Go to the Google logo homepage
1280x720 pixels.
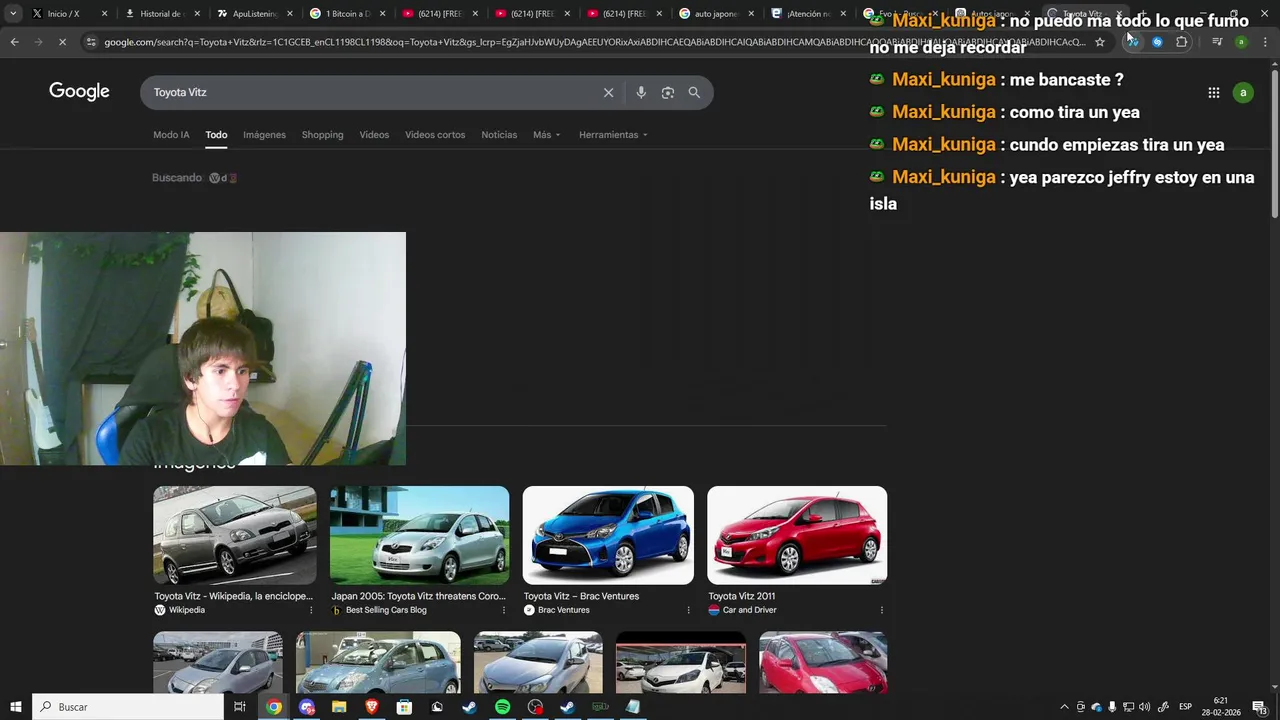(x=79, y=92)
